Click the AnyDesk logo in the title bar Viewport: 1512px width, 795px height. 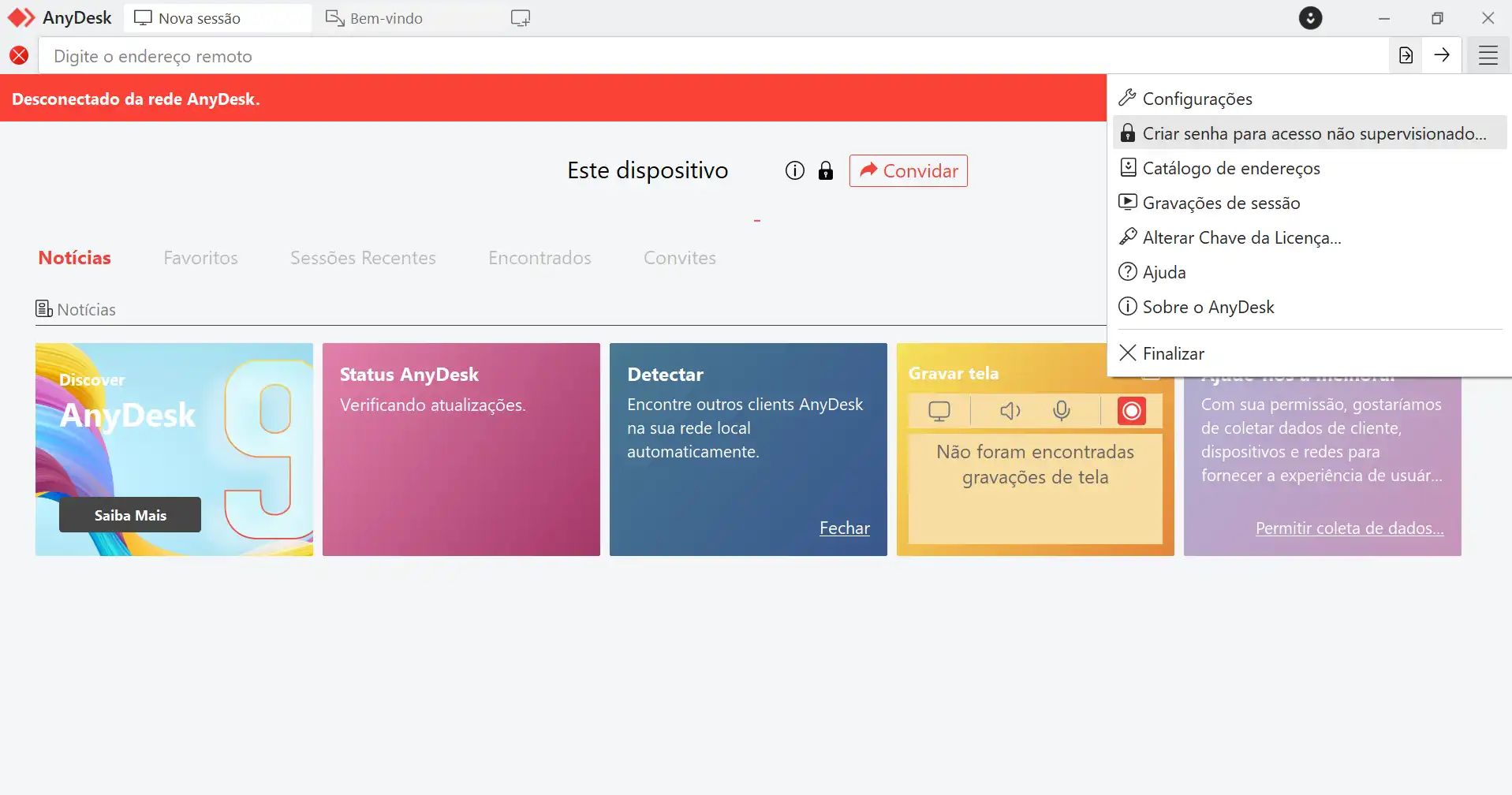point(21,17)
